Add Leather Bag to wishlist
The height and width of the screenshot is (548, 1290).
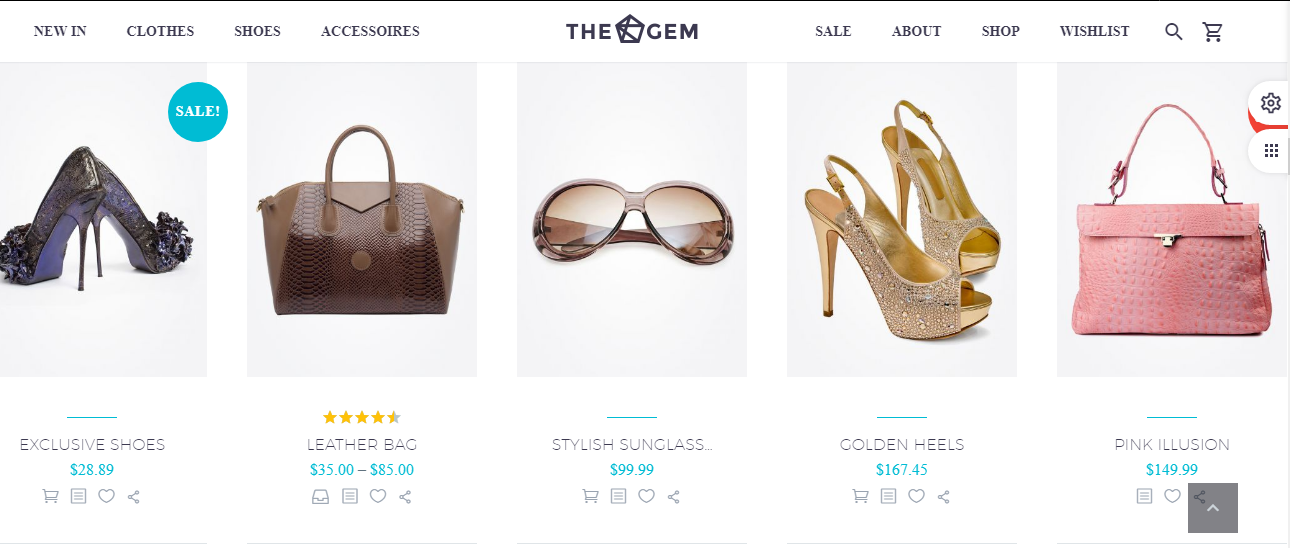click(x=378, y=496)
